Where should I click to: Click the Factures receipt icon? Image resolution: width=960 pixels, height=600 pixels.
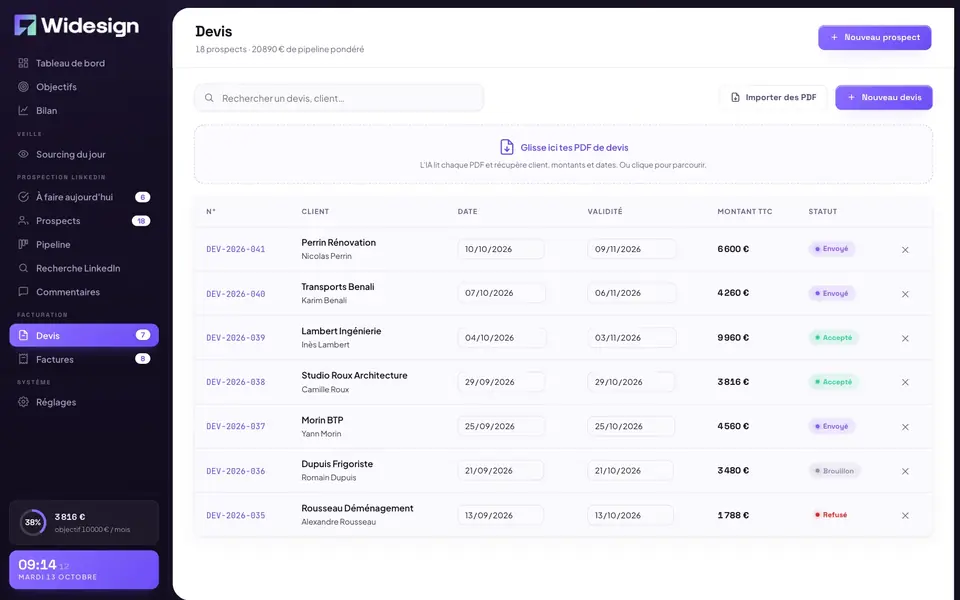(23, 359)
